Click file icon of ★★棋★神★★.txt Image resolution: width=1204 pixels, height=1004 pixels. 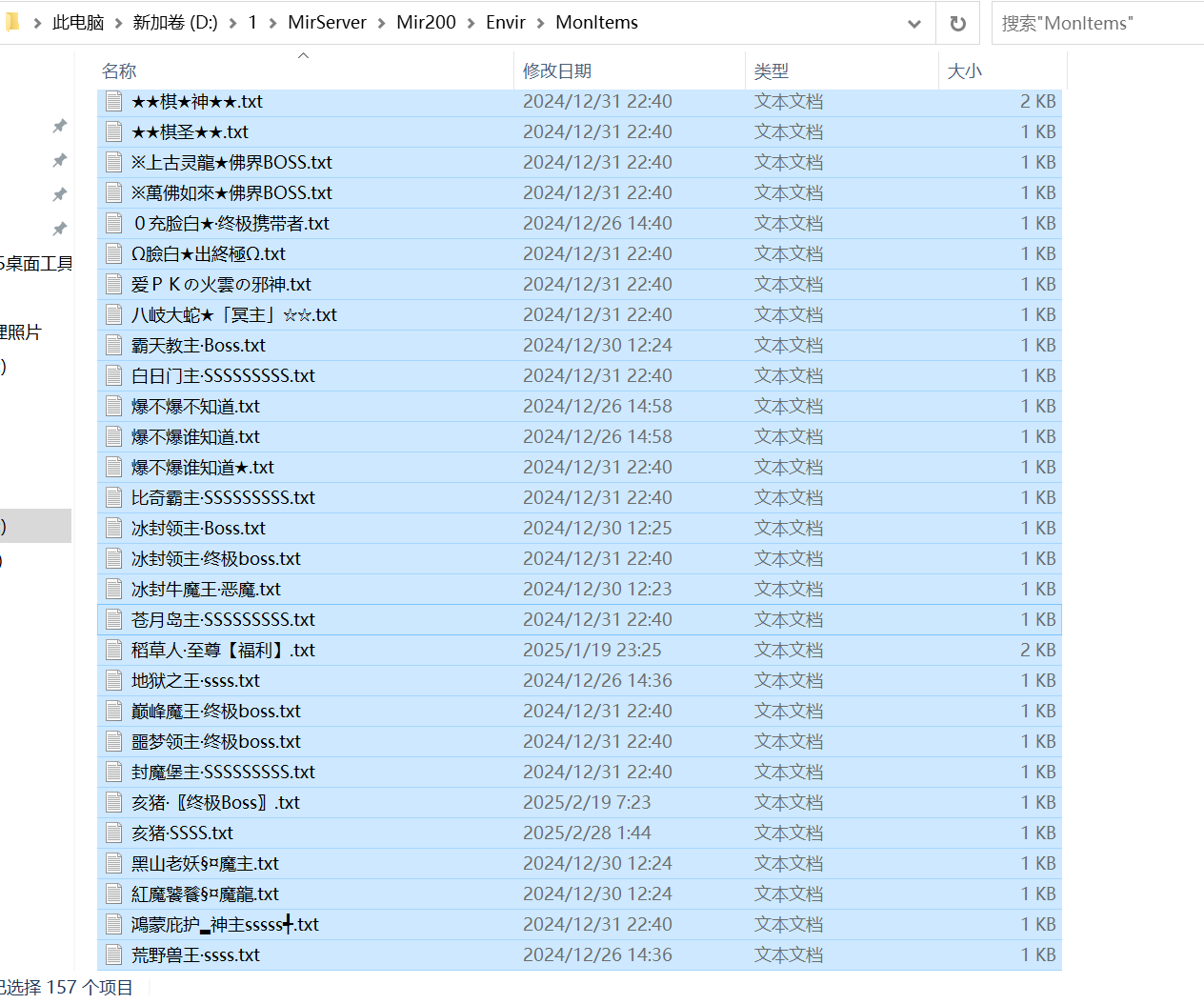pyautogui.click(x=114, y=101)
